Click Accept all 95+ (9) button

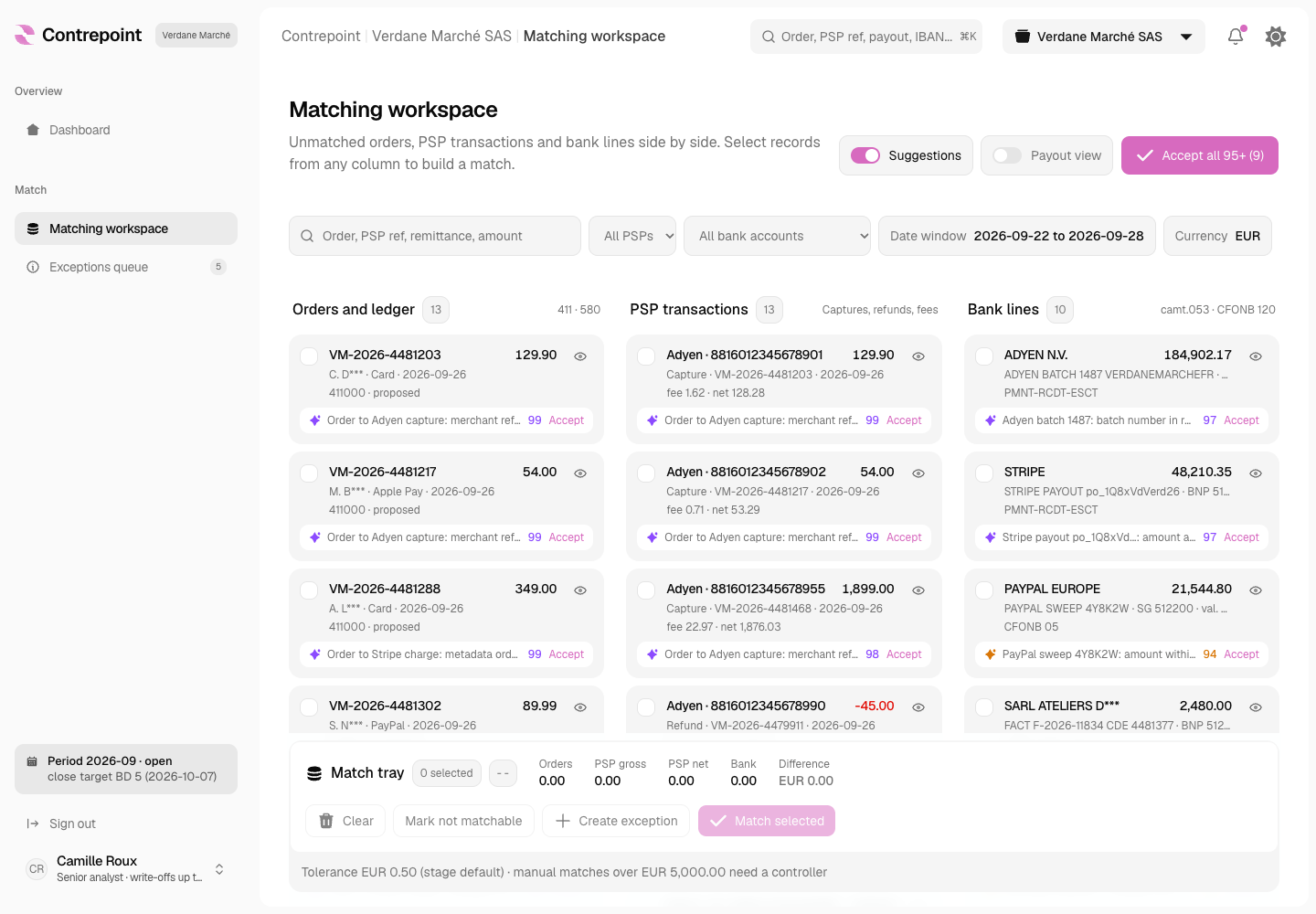click(1200, 155)
